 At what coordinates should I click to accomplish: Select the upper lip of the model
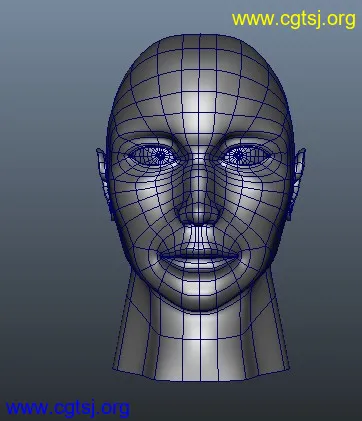coord(199,249)
